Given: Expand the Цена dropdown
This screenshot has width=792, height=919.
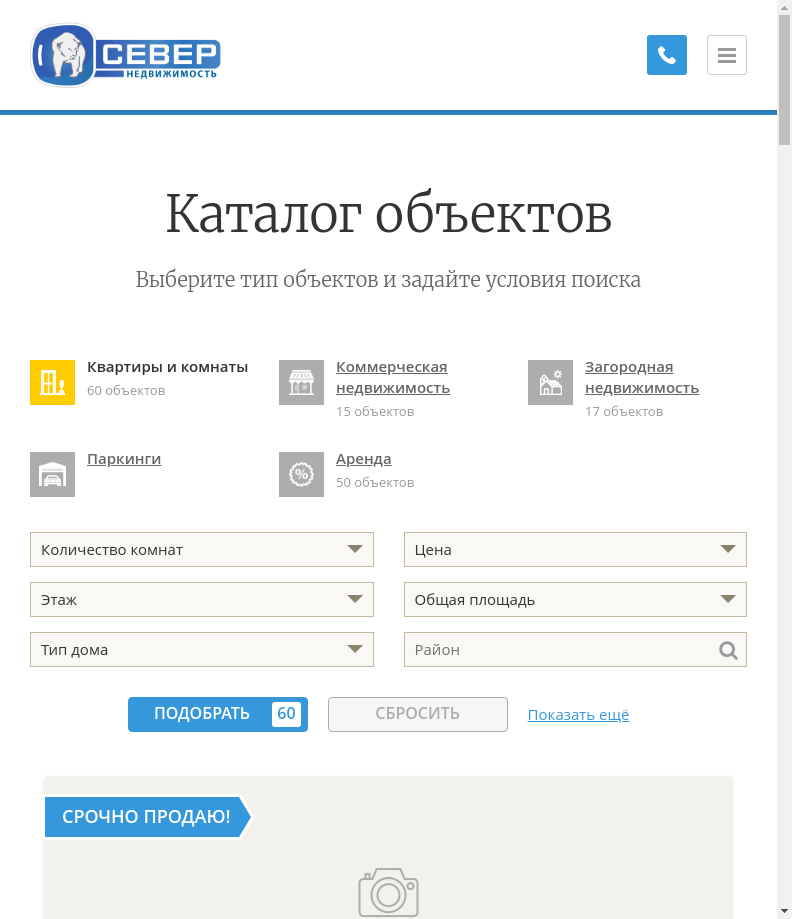Looking at the screenshot, I should click(x=575, y=550).
